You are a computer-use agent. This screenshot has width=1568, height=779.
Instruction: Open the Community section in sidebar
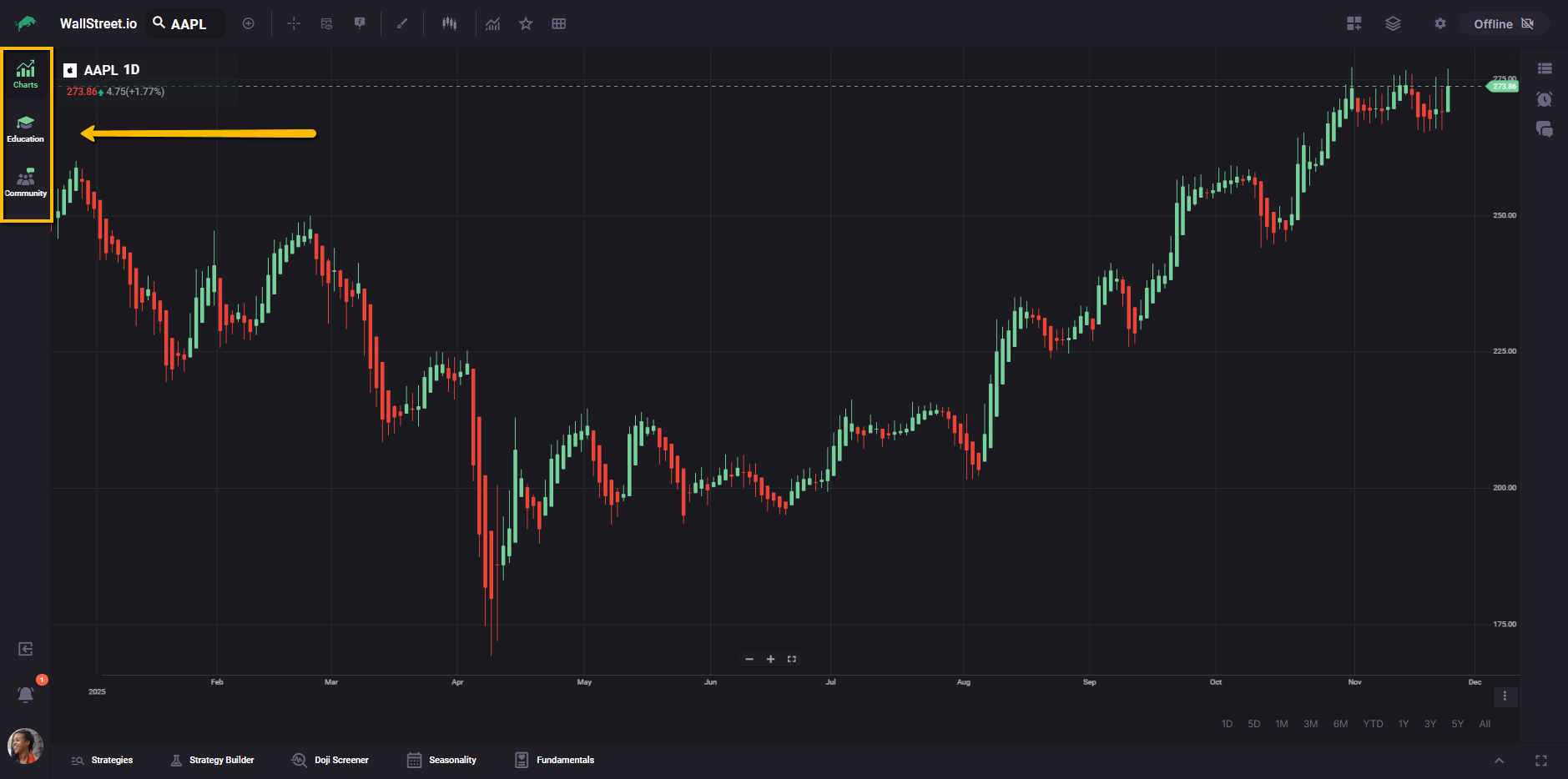coord(25,183)
